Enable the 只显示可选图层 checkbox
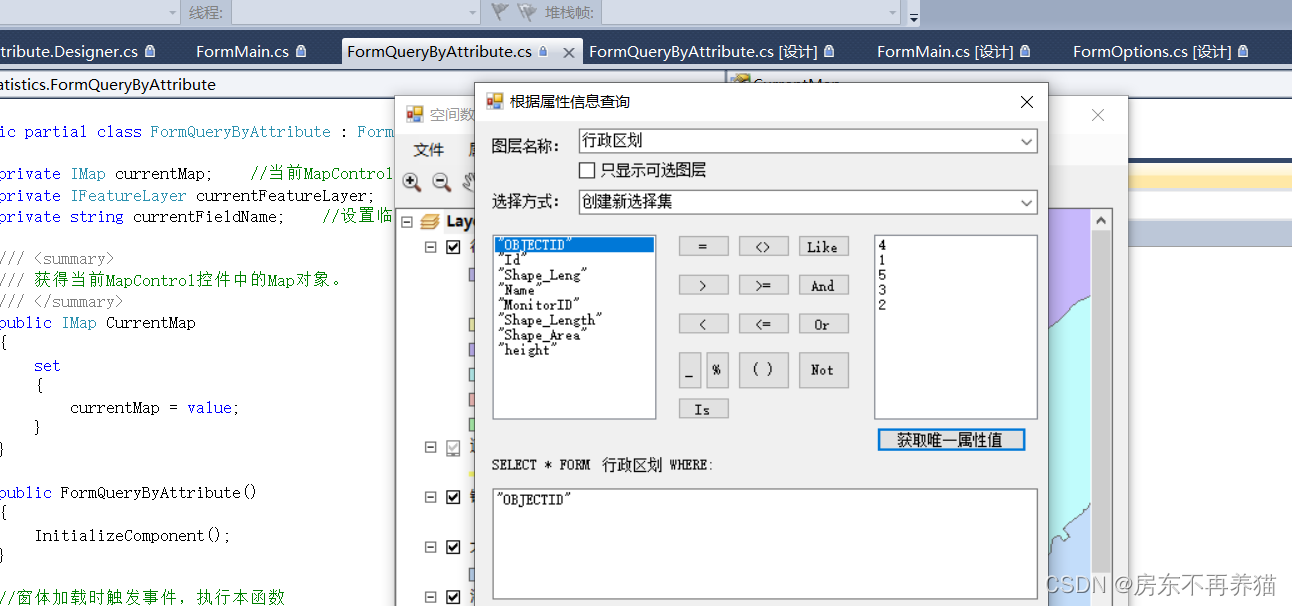Image resolution: width=1292 pixels, height=606 pixels. click(588, 170)
